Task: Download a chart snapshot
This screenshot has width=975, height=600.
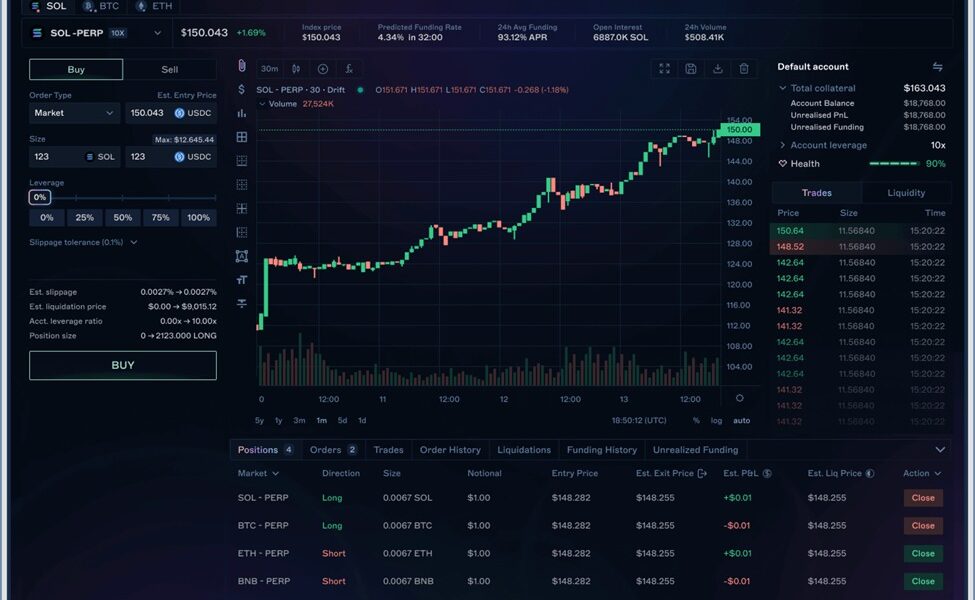Action: pos(717,69)
